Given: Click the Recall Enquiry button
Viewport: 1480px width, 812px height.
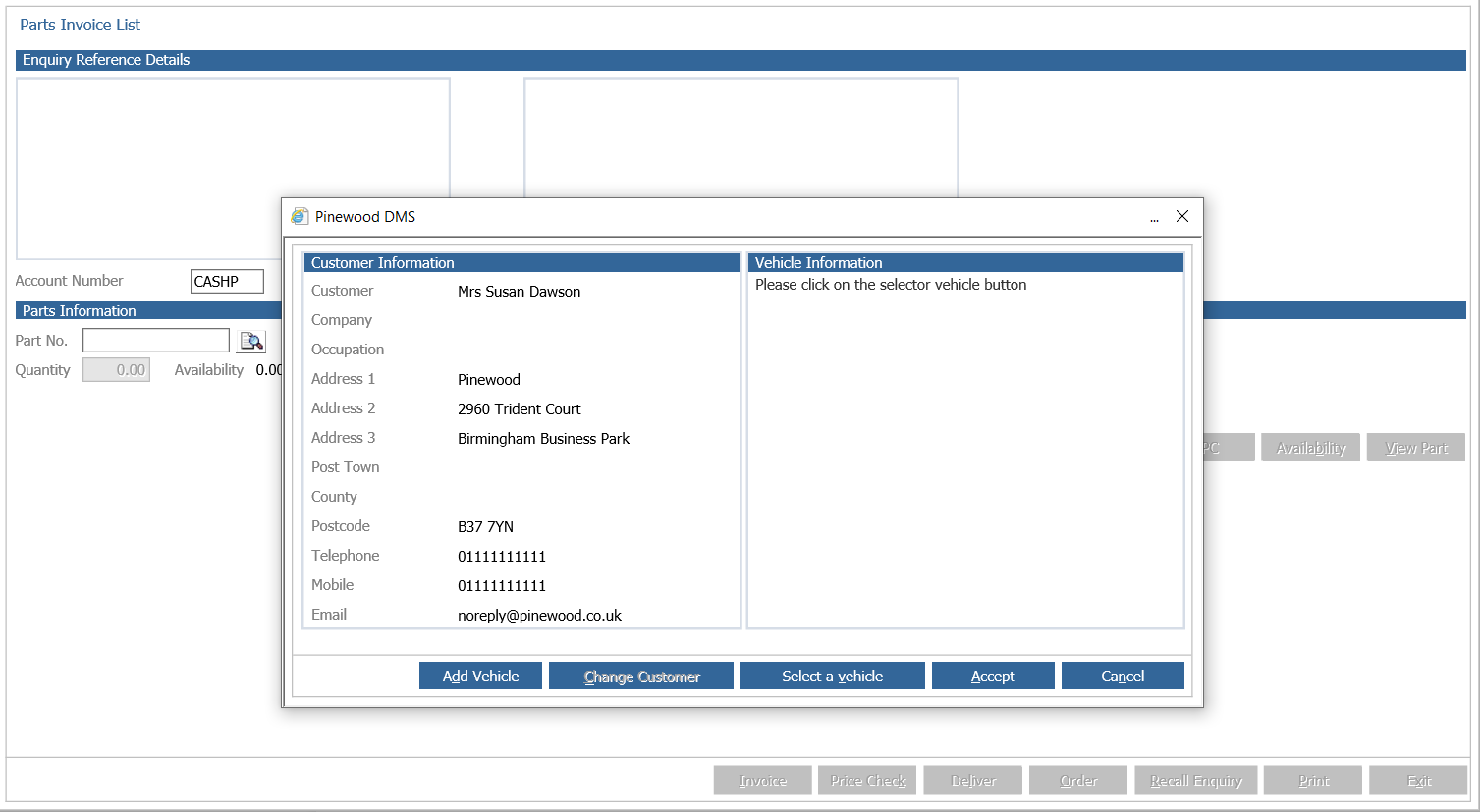Looking at the screenshot, I should click(x=1196, y=781).
